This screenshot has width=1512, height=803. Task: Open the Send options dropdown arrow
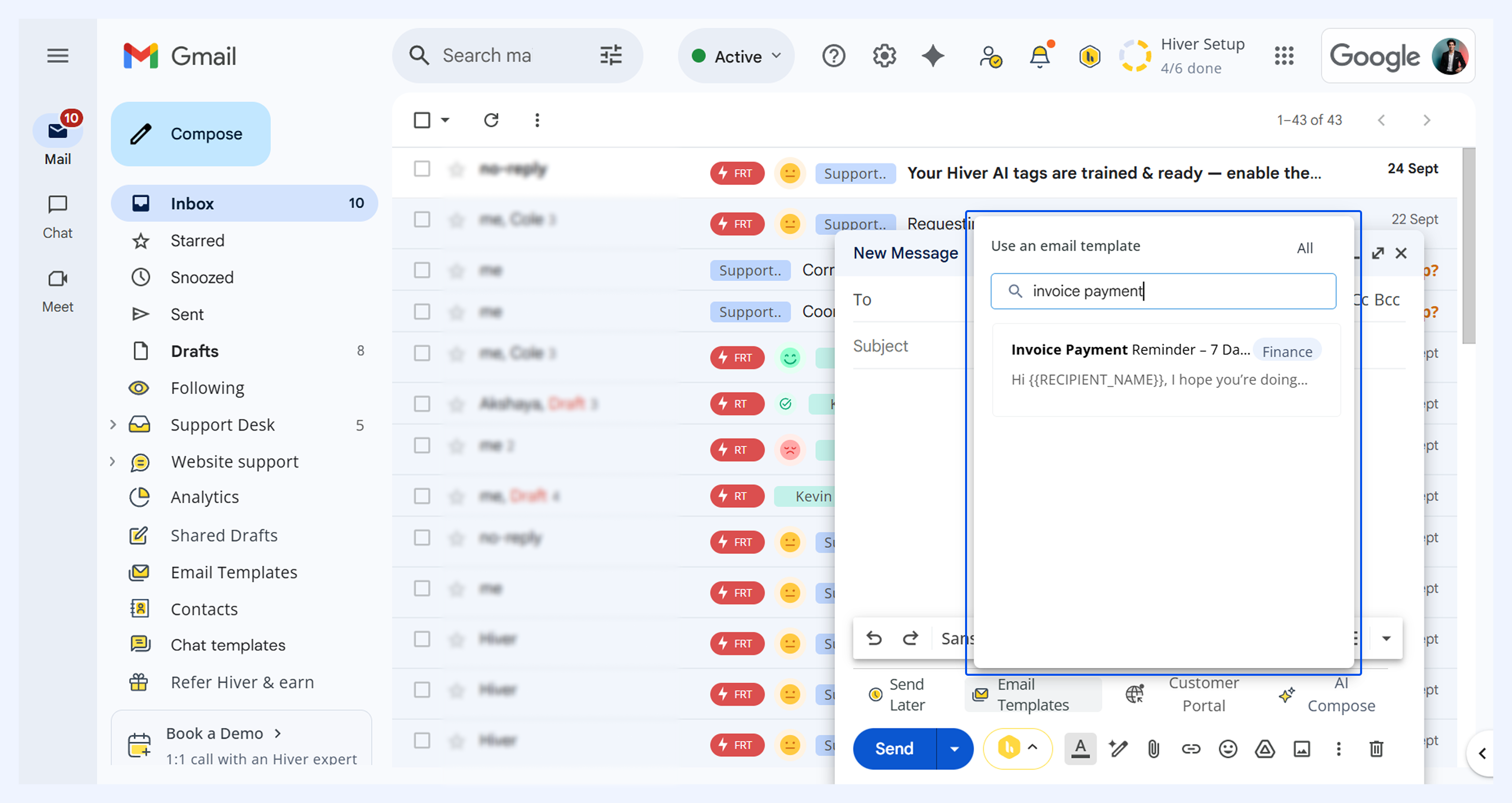pyautogui.click(x=955, y=749)
